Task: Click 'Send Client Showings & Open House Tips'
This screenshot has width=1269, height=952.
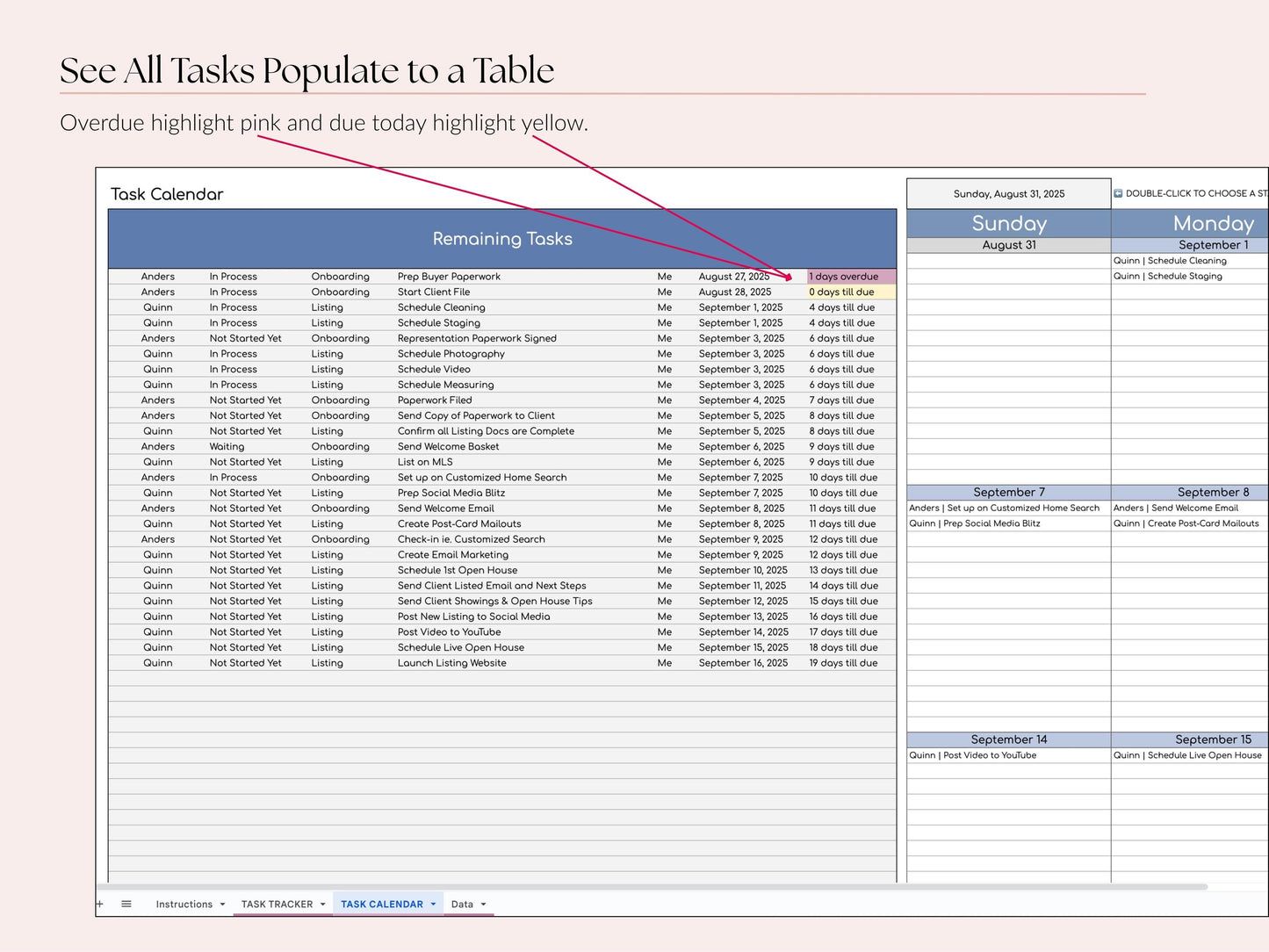Action: tap(494, 602)
